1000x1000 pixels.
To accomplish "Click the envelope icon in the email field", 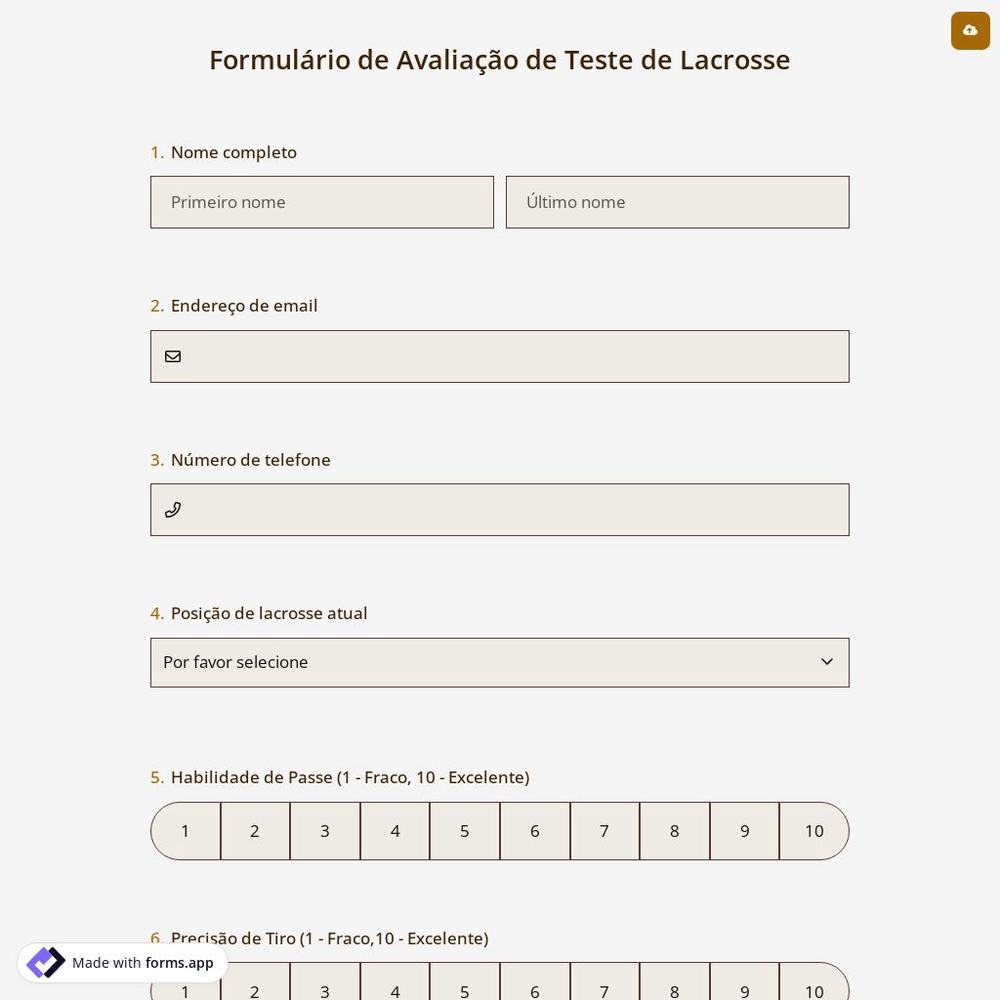I will click(x=173, y=356).
